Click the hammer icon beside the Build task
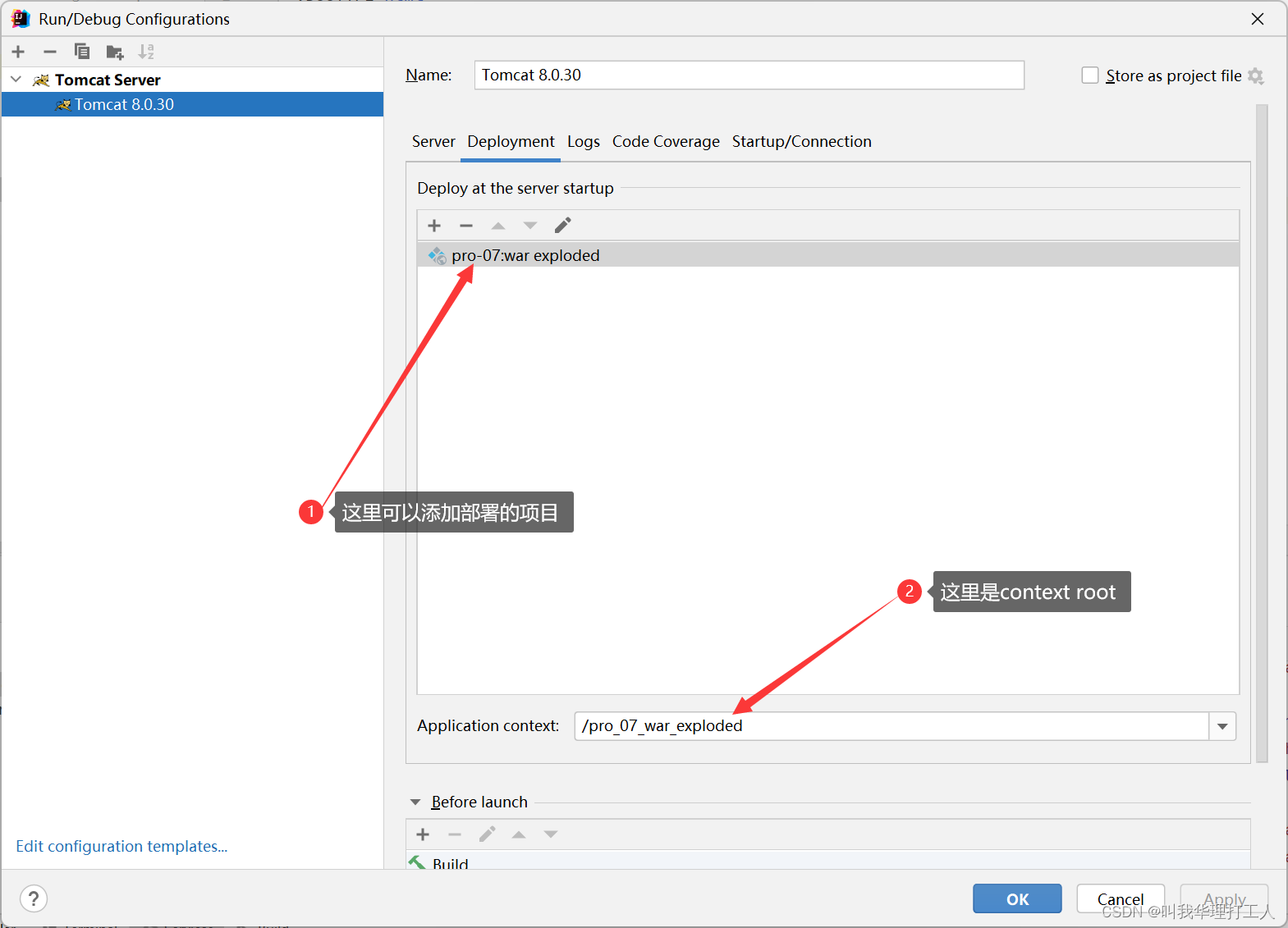The height and width of the screenshot is (928, 1288). [417, 862]
